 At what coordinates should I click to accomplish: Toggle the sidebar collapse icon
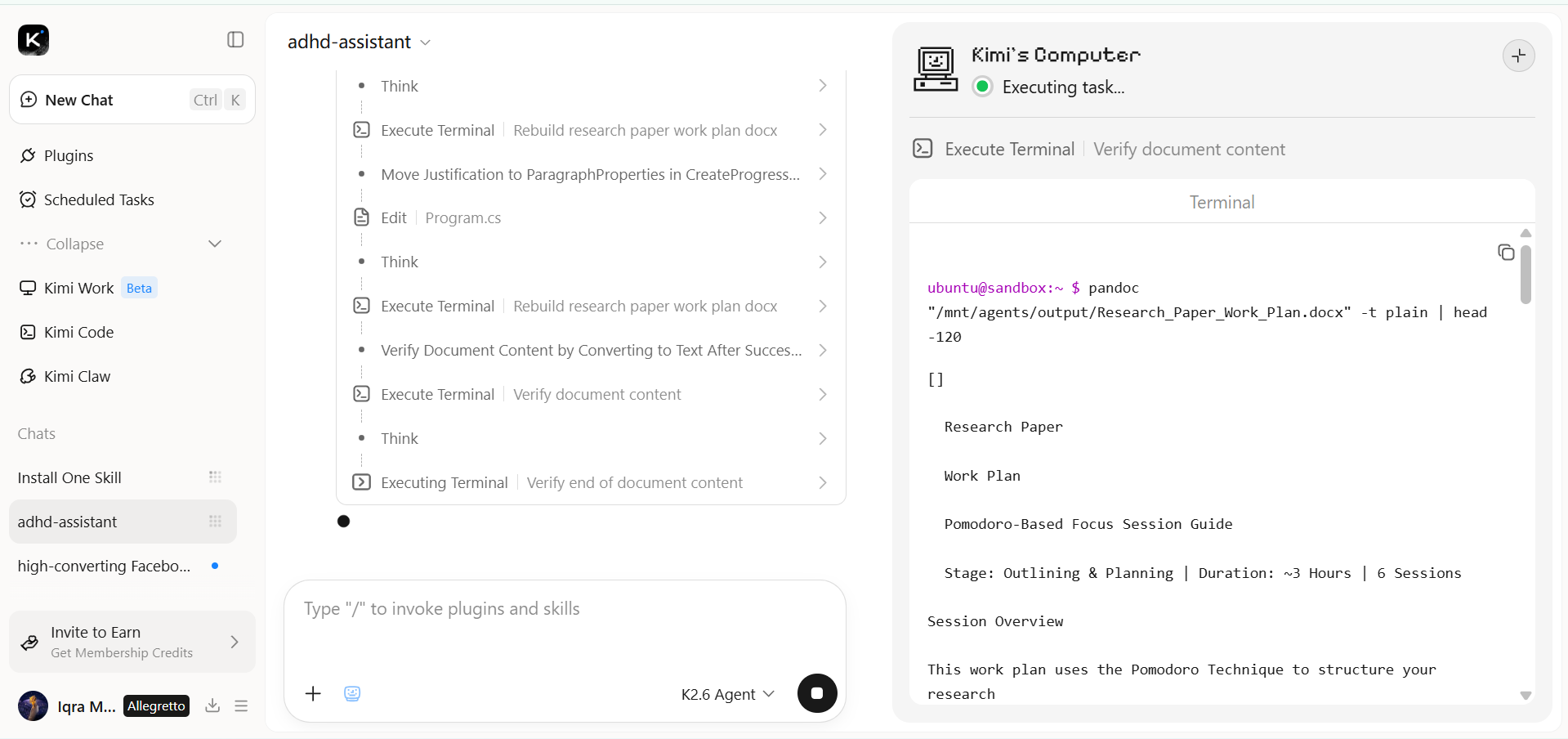pos(235,39)
